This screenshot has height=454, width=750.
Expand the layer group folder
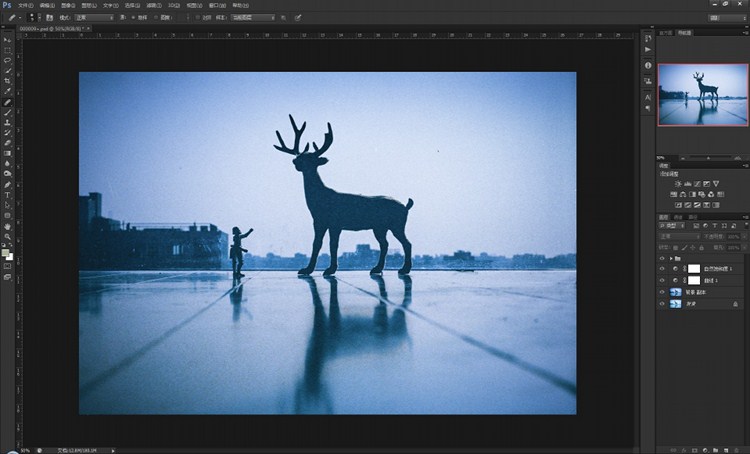(x=671, y=258)
